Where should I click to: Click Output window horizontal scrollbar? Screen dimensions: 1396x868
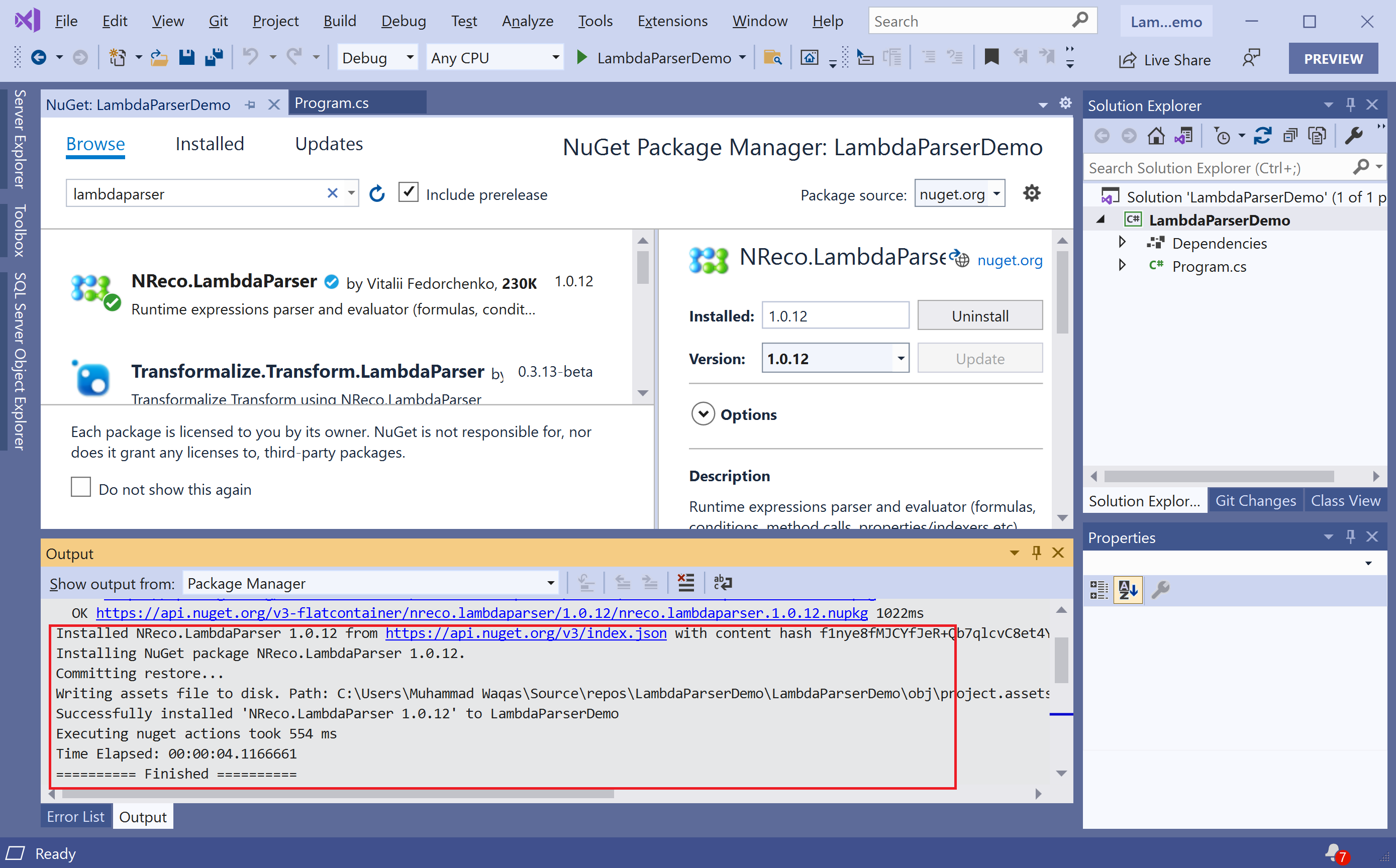coord(338,795)
